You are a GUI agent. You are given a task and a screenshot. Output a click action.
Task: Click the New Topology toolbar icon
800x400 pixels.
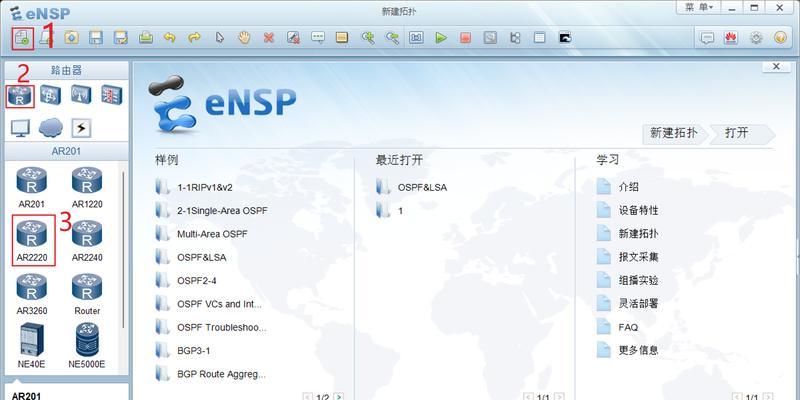(23, 38)
